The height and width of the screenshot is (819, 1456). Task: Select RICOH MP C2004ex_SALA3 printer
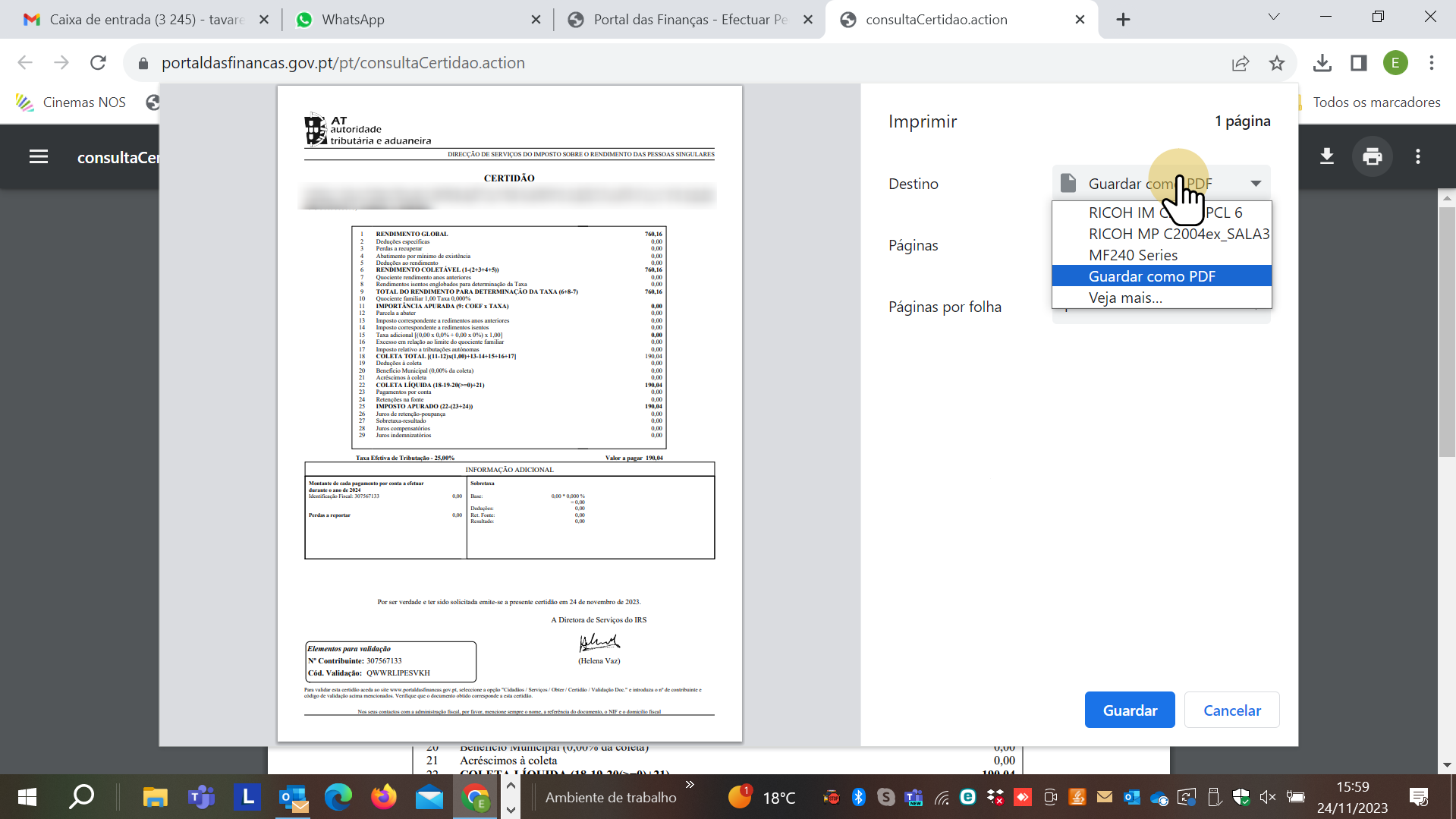[x=1178, y=234]
